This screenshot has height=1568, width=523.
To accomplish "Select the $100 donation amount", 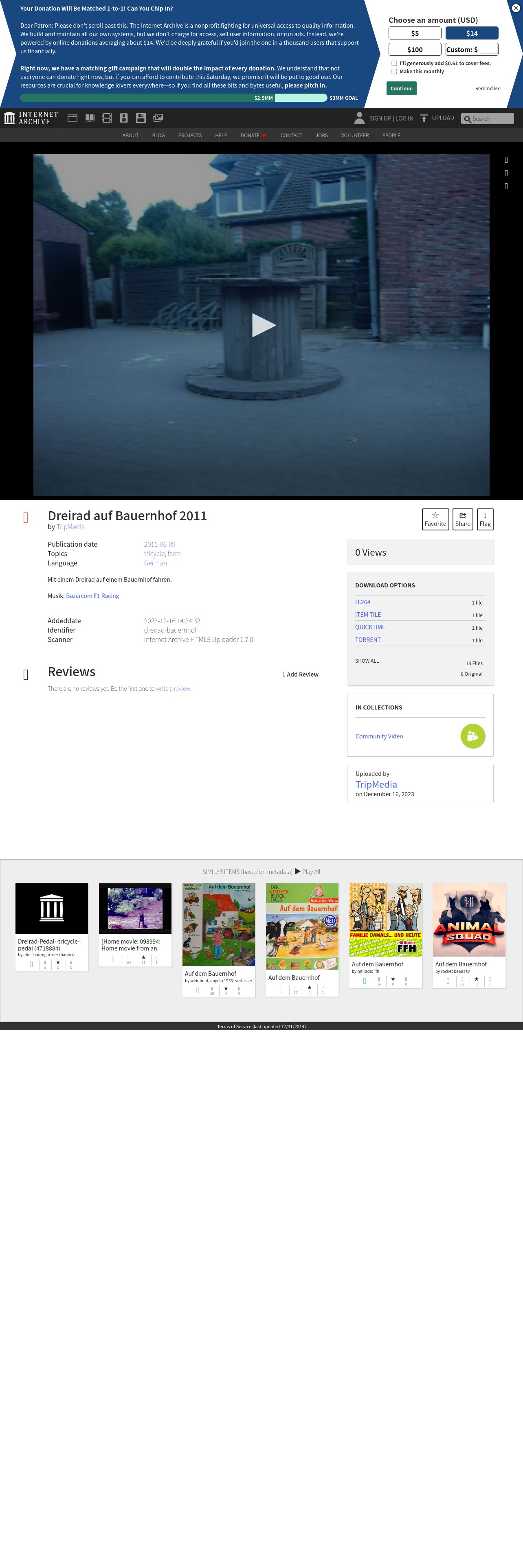I will coord(415,50).
